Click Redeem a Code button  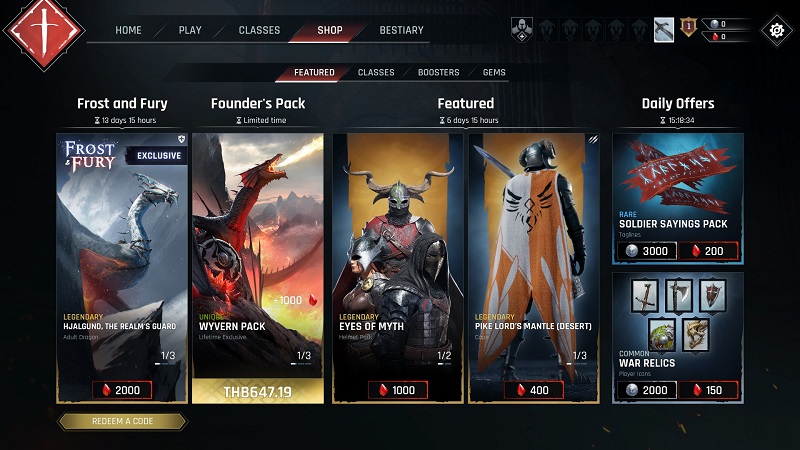(x=122, y=421)
